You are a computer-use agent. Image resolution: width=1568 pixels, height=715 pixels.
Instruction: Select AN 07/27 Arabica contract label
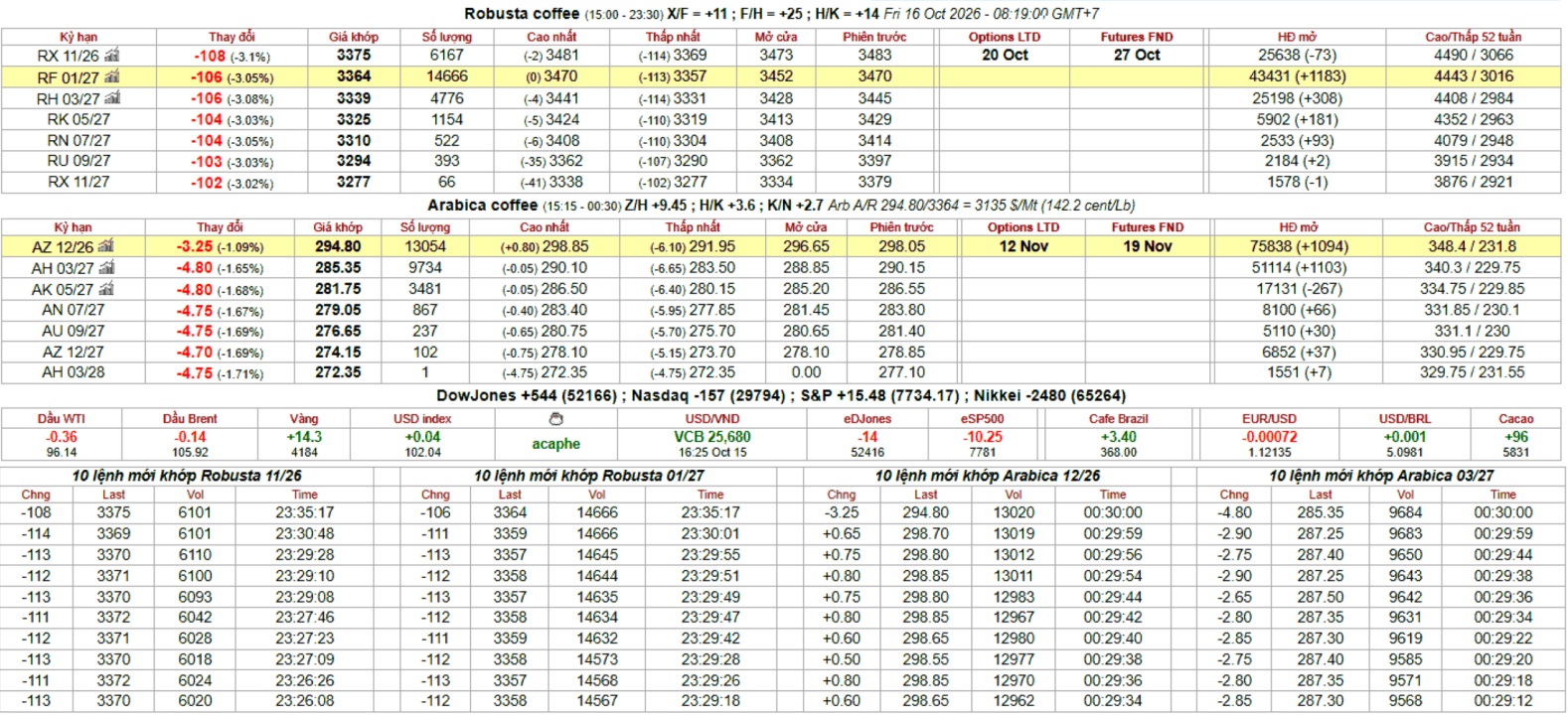tap(73, 310)
